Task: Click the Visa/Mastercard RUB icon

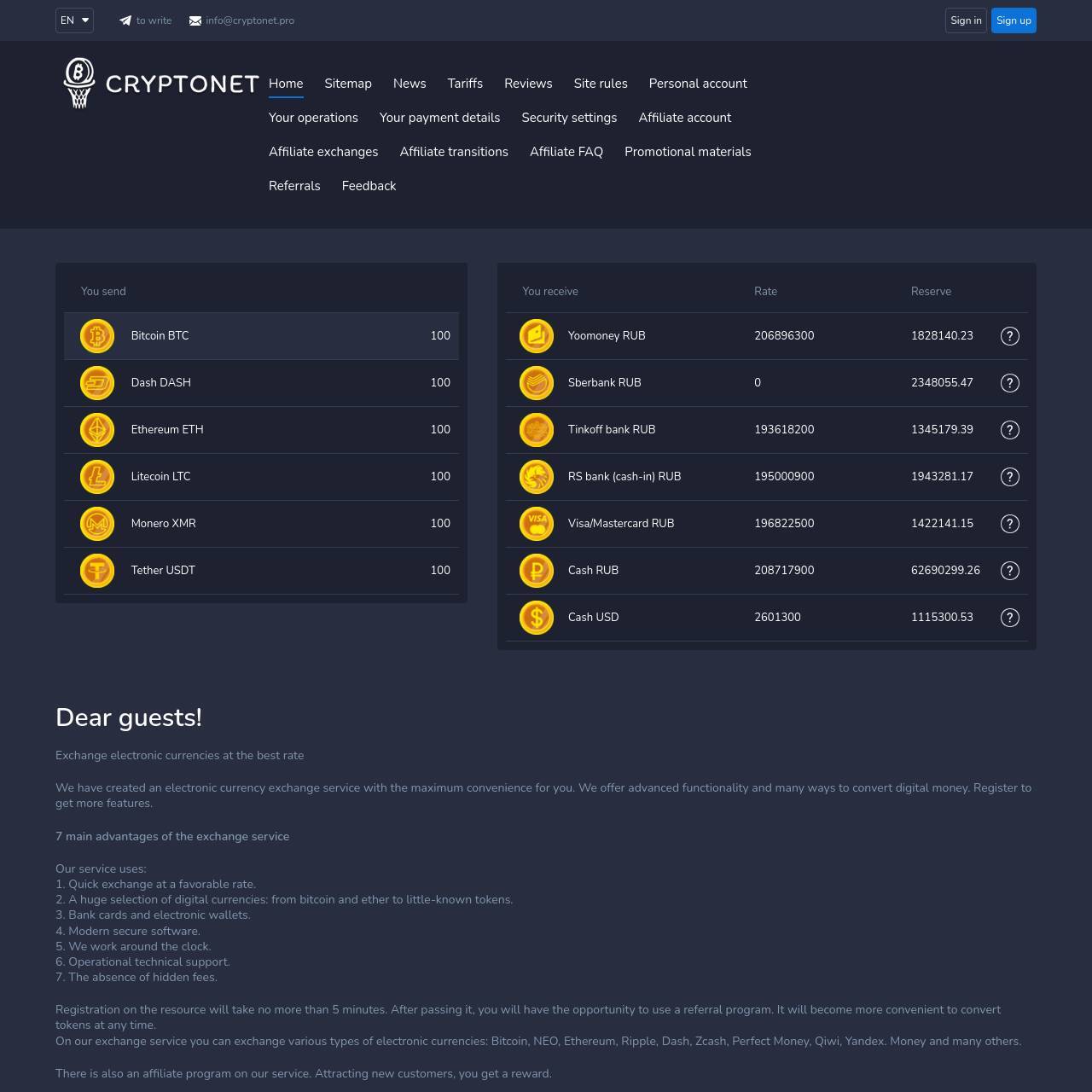Action: click(537, 524)
